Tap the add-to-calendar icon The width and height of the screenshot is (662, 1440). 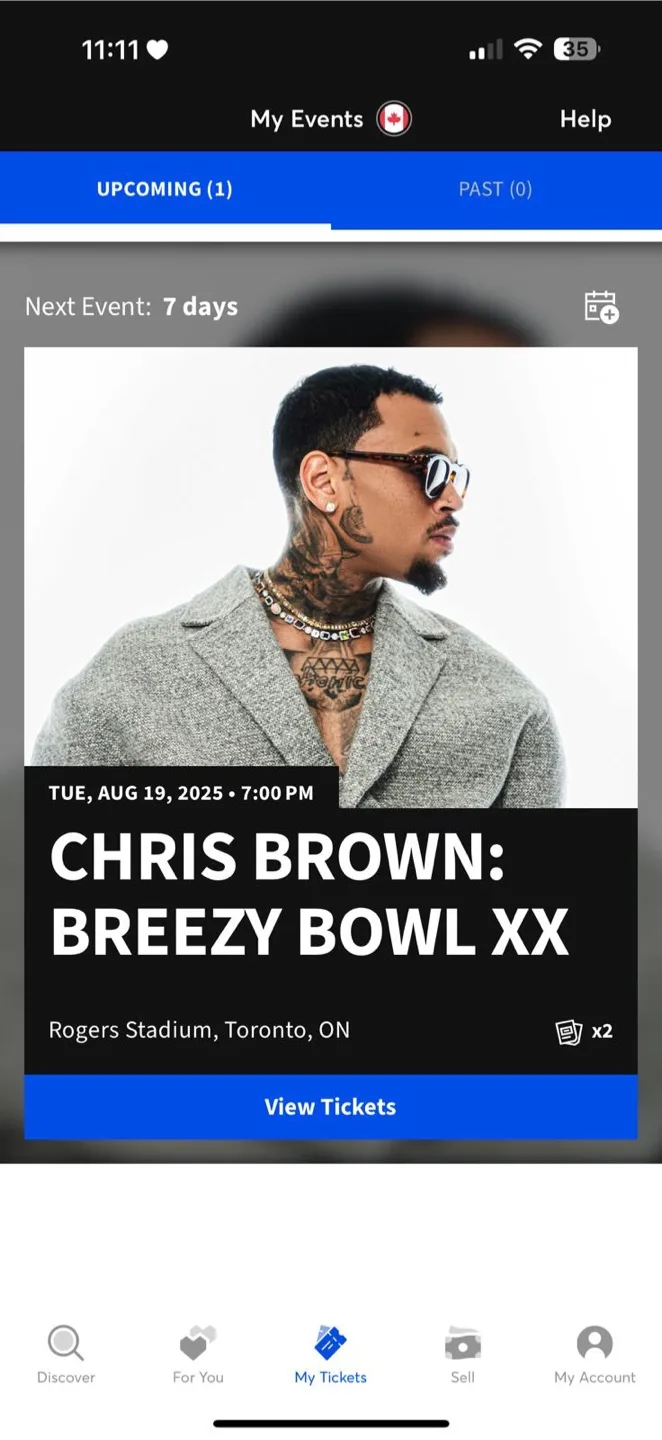coord(601,307)
